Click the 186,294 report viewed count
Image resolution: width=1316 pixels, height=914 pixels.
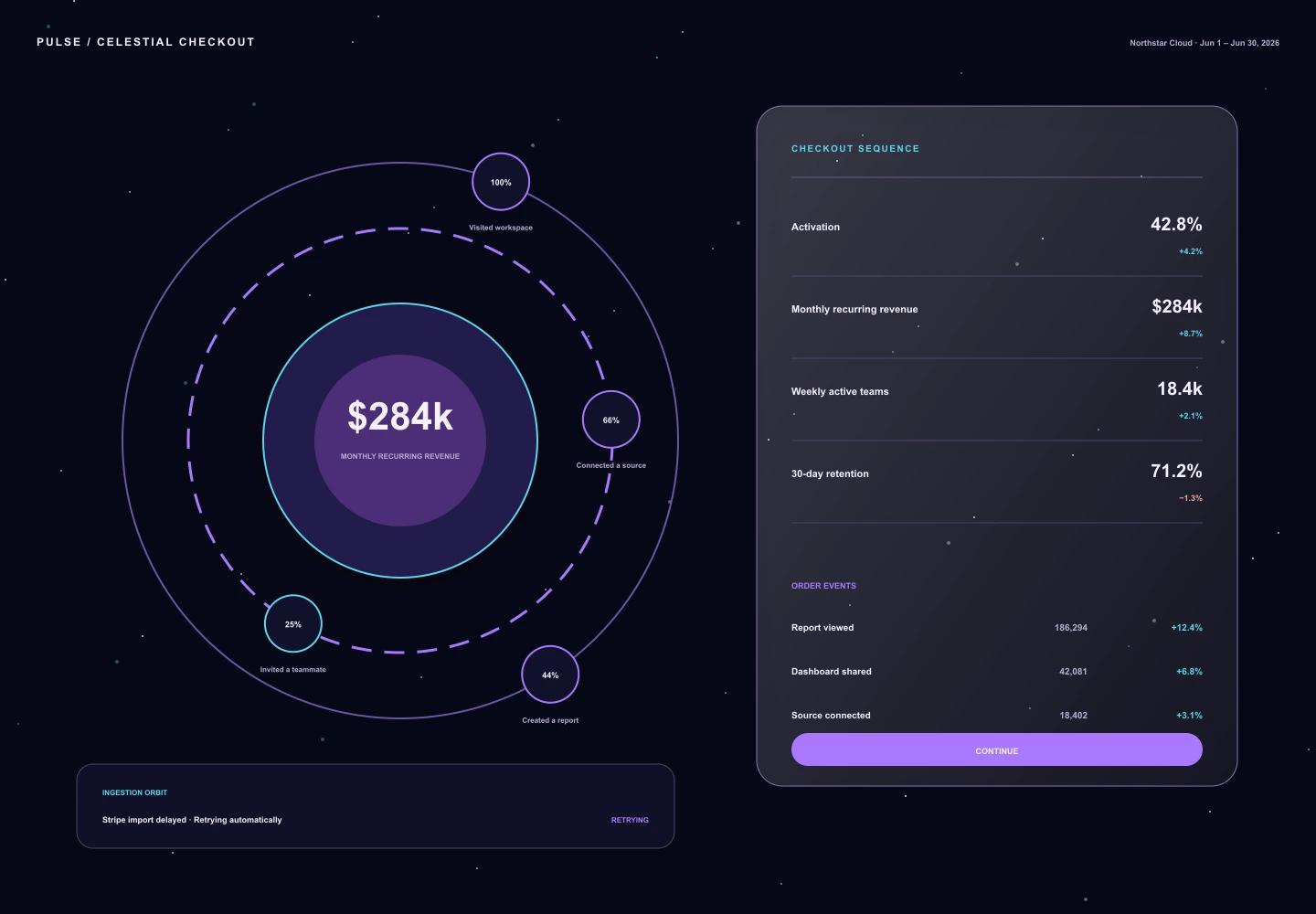pyautogui.click(x=1071, y=628)
